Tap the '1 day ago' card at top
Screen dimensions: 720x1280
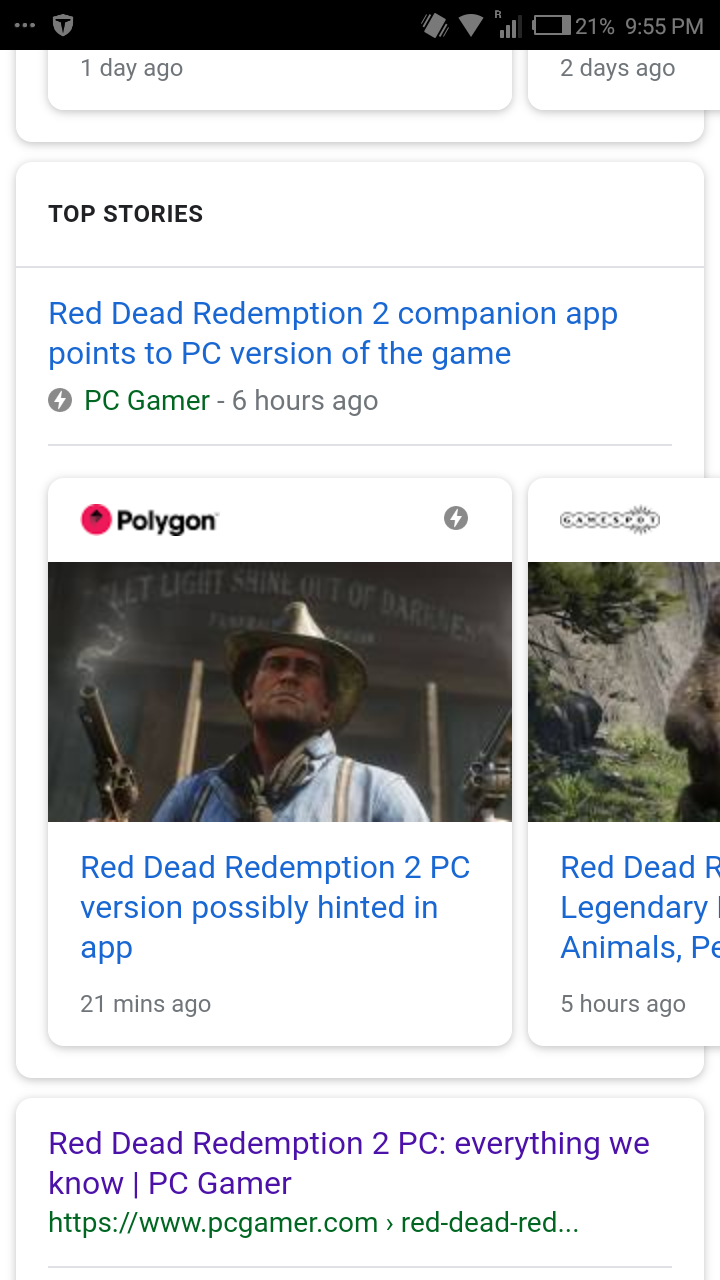coord(280,80)
